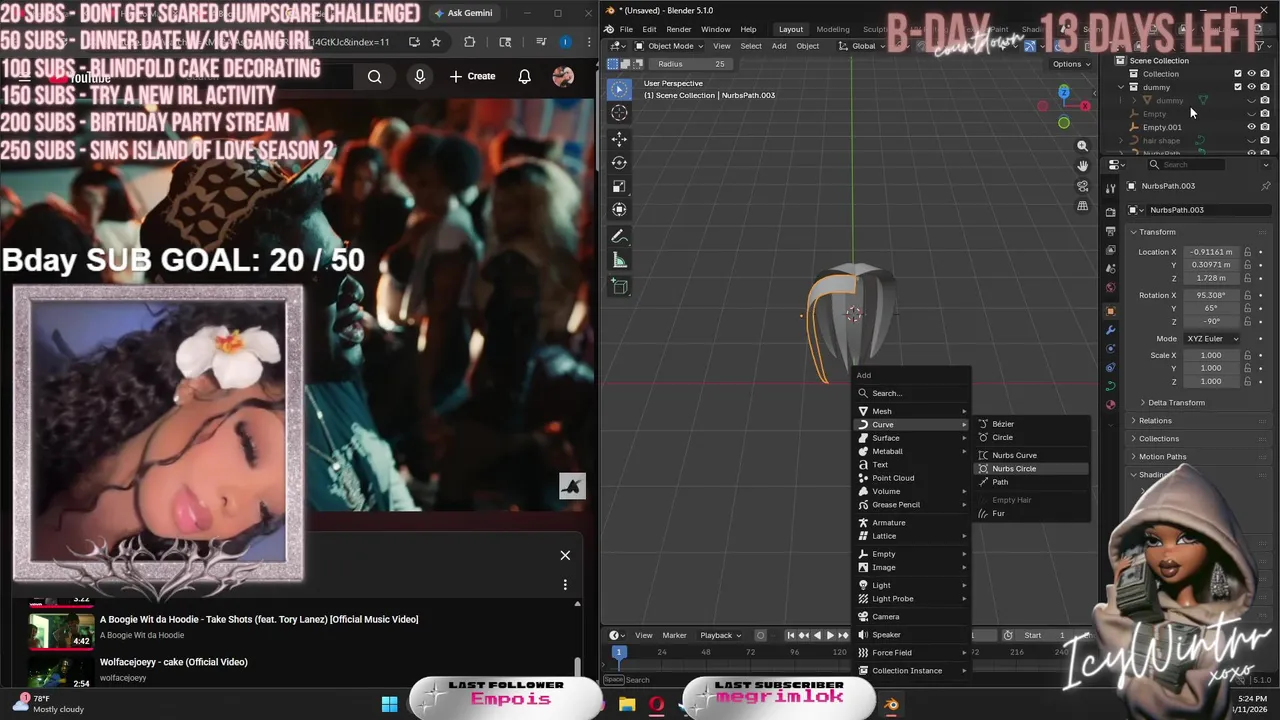This screenshot has width=1280, height=720.
Task: Open Mesh submenu in Add menu
Action: 911,411
